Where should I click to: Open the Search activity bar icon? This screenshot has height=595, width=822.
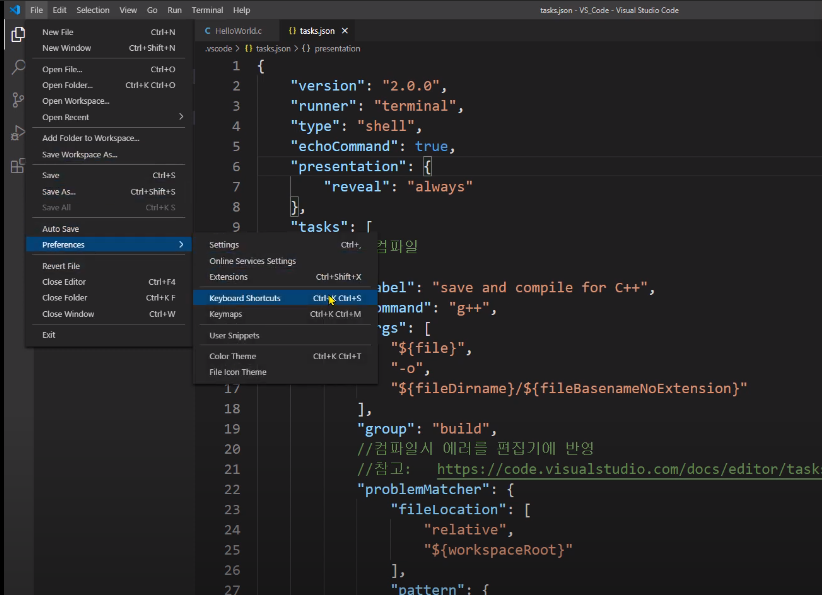18,67
